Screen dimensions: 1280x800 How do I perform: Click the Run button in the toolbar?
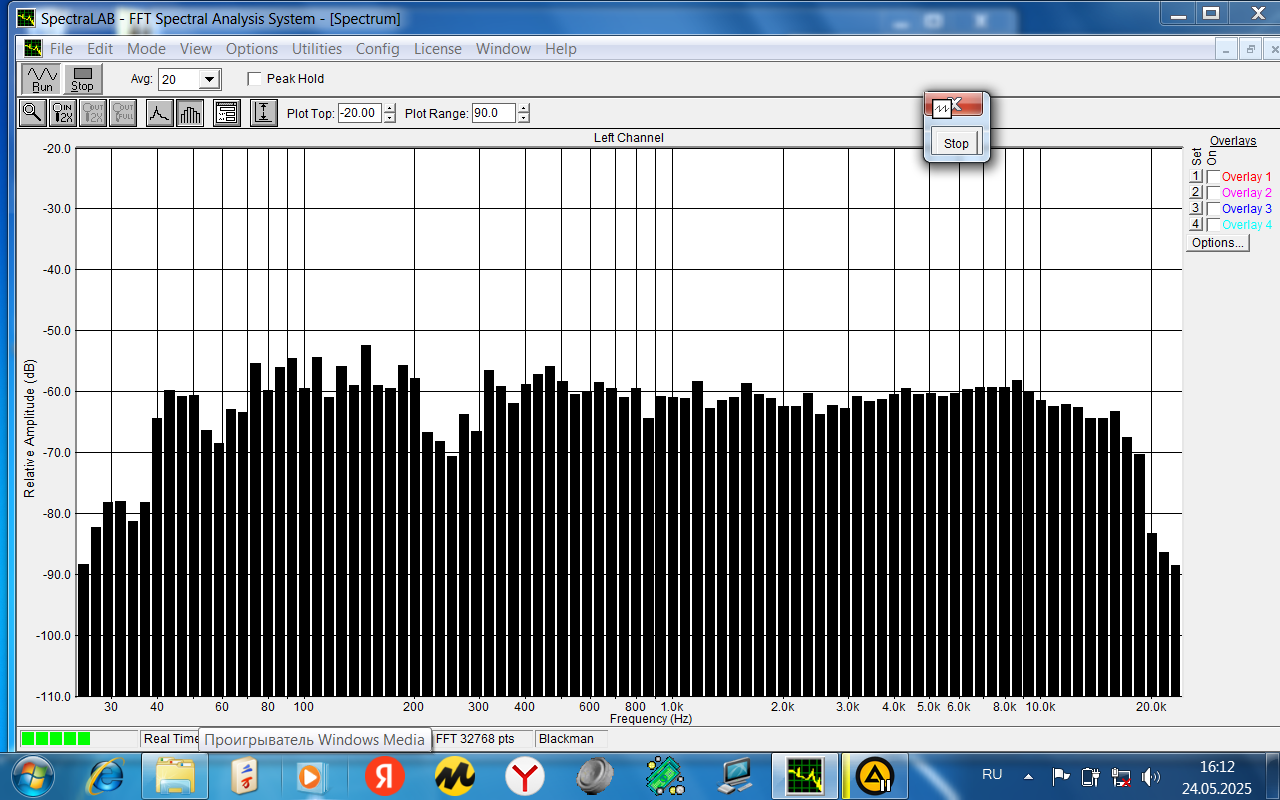coord(41,79)
